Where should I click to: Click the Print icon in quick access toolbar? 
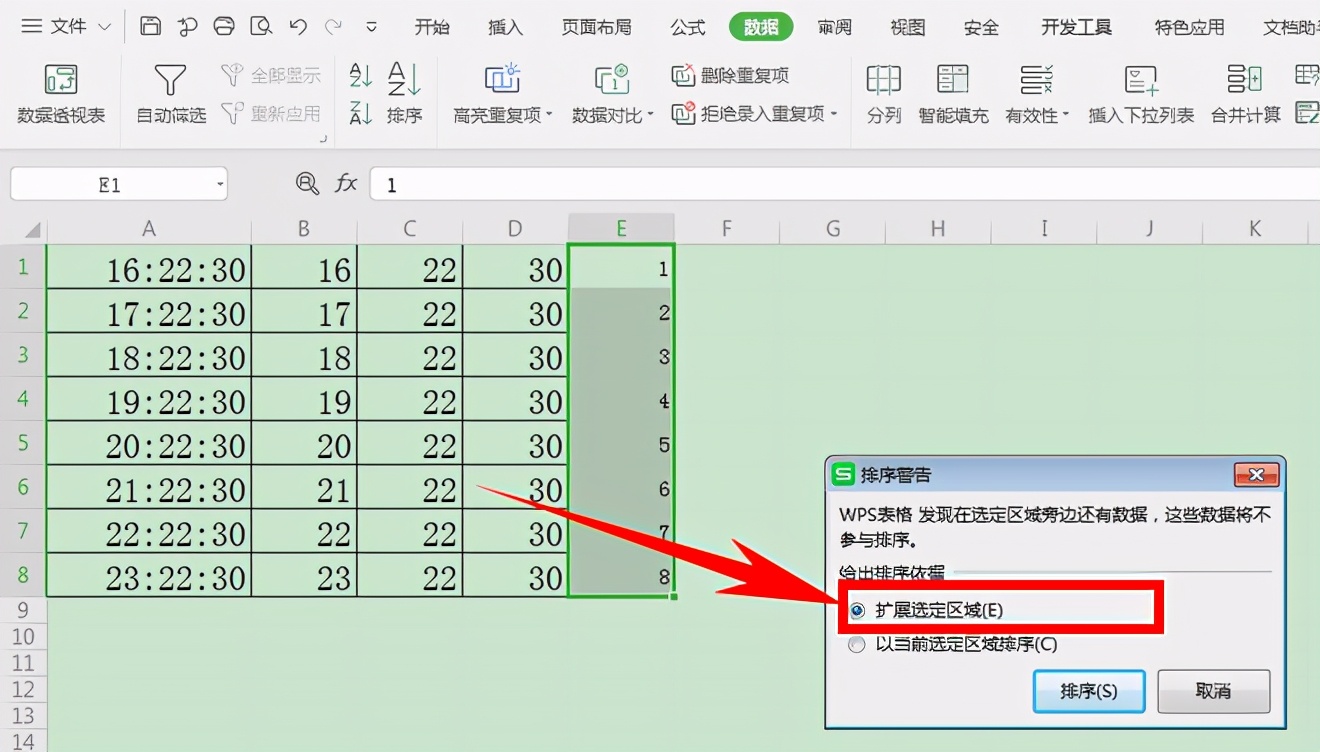(224, 27)
